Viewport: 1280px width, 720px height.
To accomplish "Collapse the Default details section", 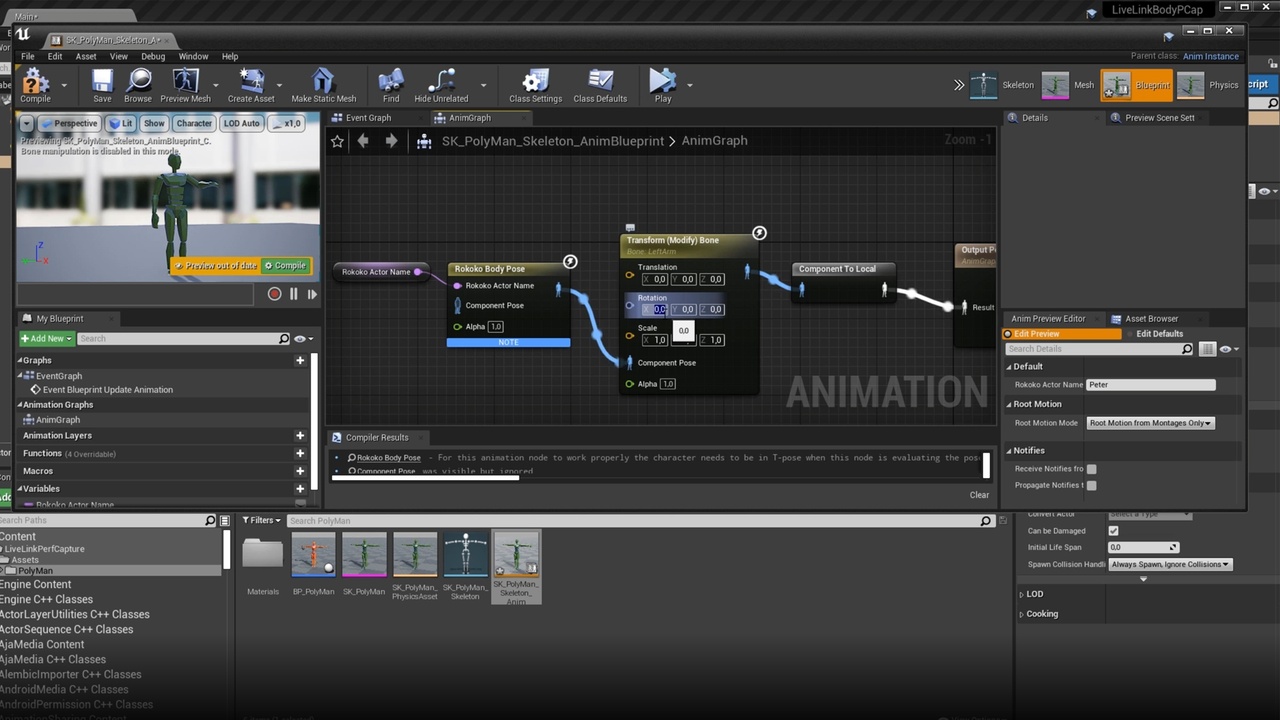I will point(1009,366).
